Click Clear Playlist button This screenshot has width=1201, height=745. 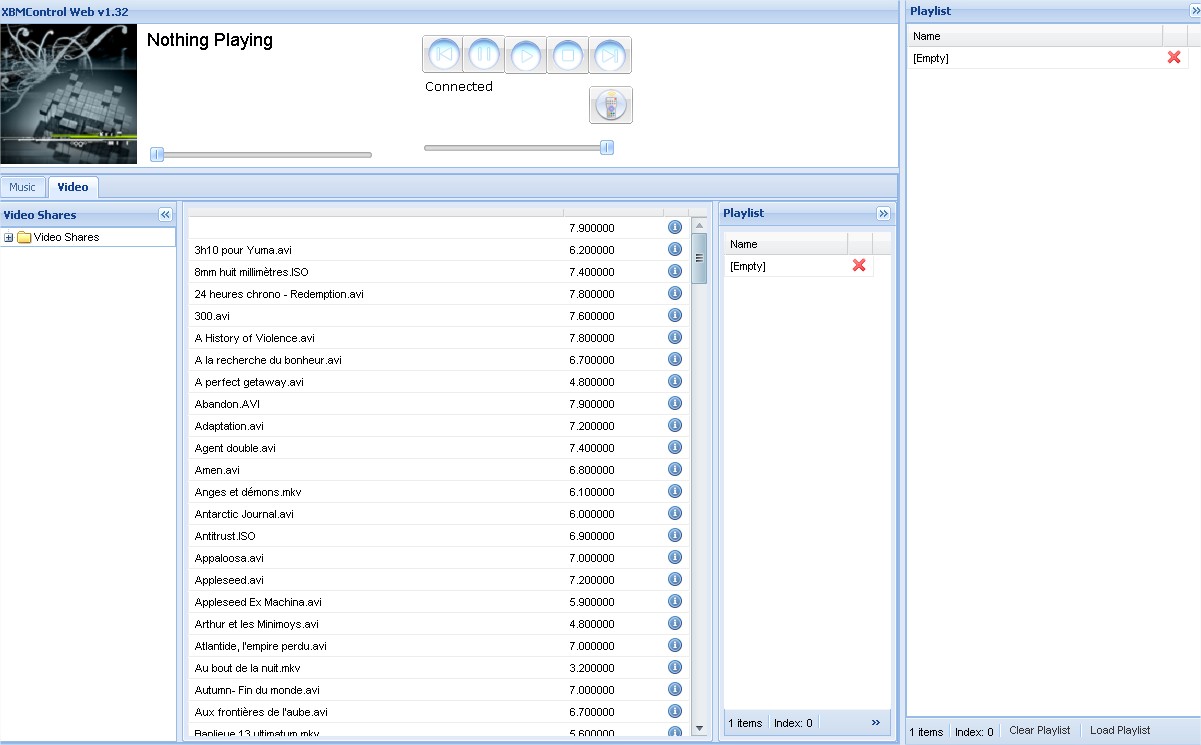[x=1039, y=731]
